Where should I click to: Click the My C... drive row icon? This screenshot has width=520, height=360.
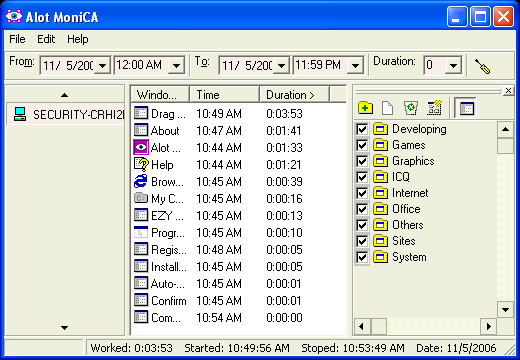click(141, 198)
